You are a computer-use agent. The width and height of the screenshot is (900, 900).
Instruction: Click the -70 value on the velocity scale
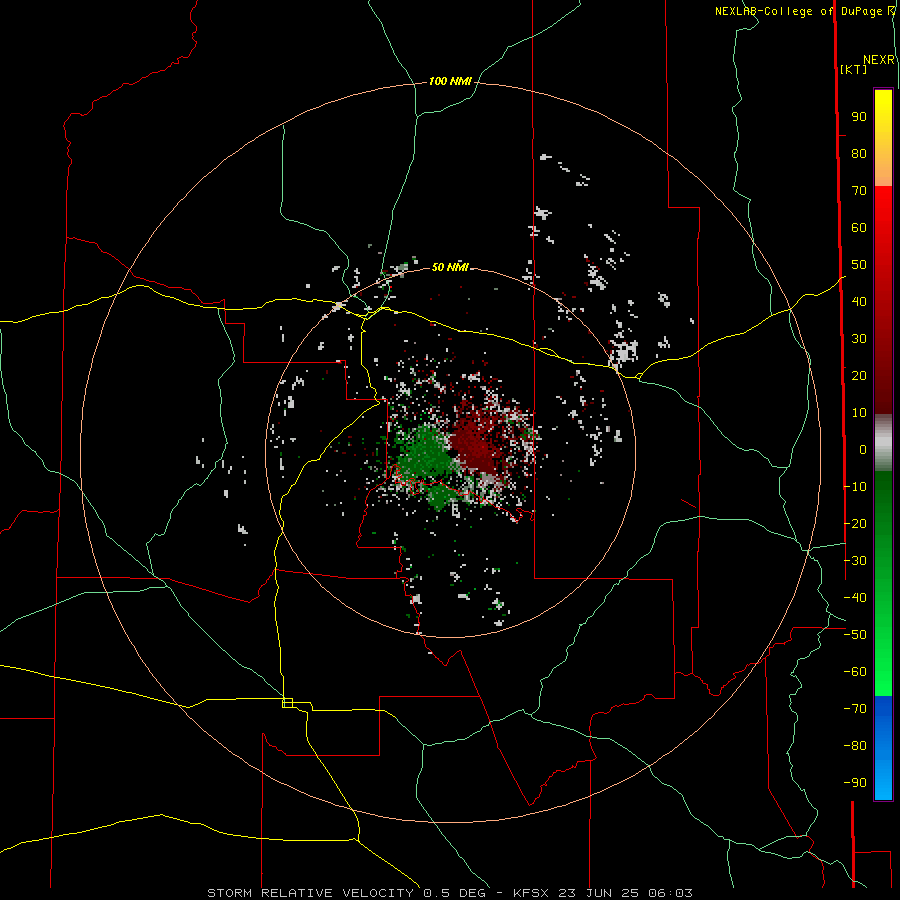(x=855, y=708)
